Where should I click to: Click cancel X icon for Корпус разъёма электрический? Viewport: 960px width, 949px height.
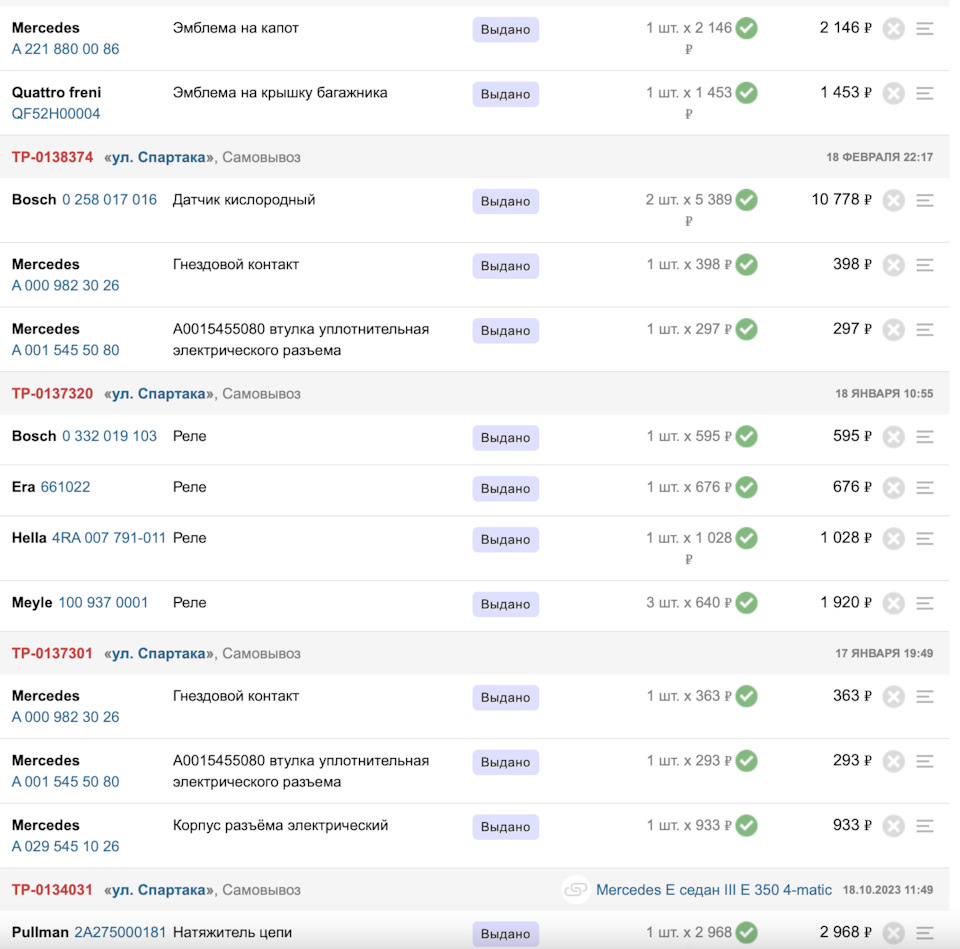coord(893,826)
